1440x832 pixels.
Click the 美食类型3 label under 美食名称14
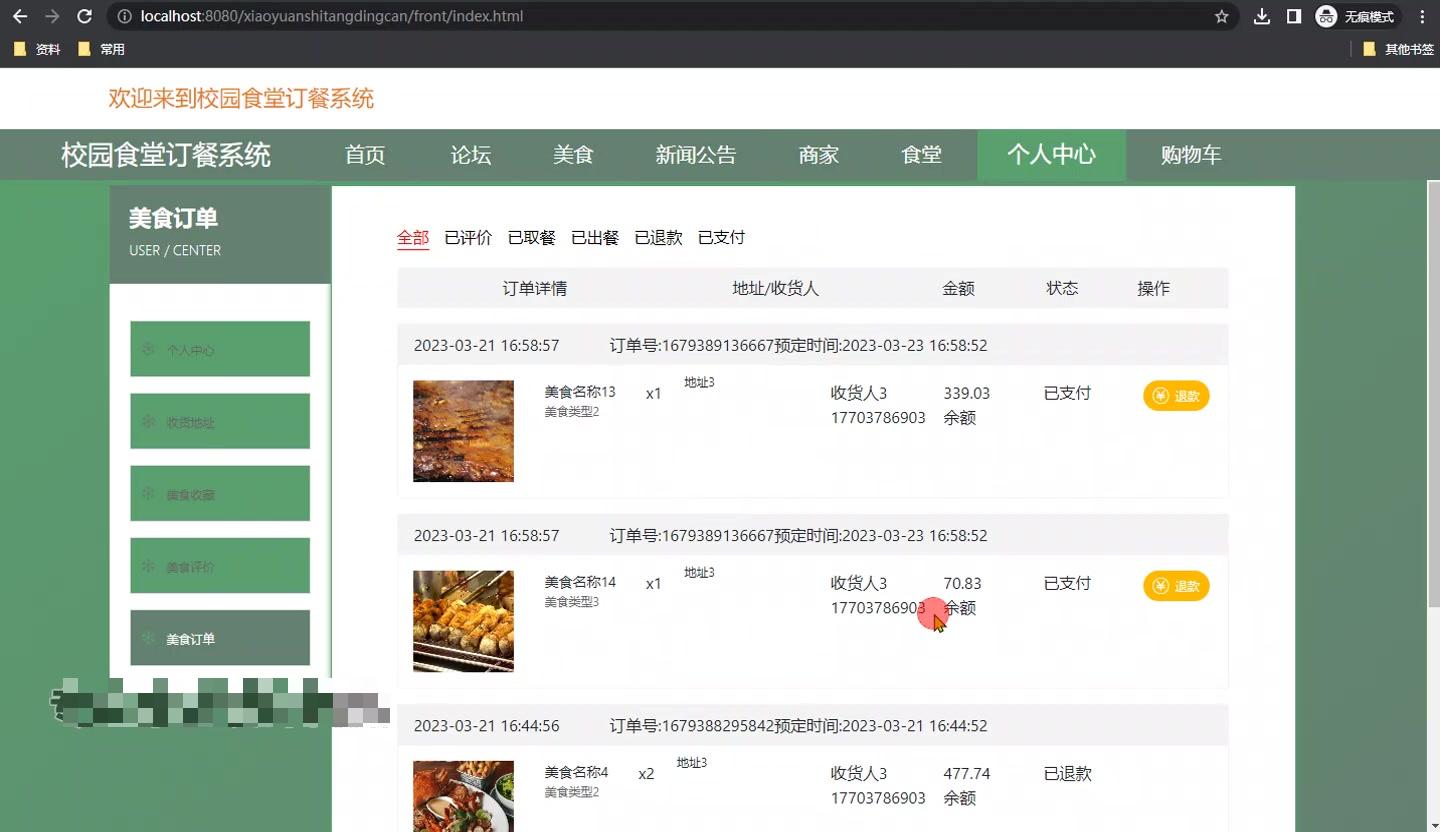coord(572,602)
